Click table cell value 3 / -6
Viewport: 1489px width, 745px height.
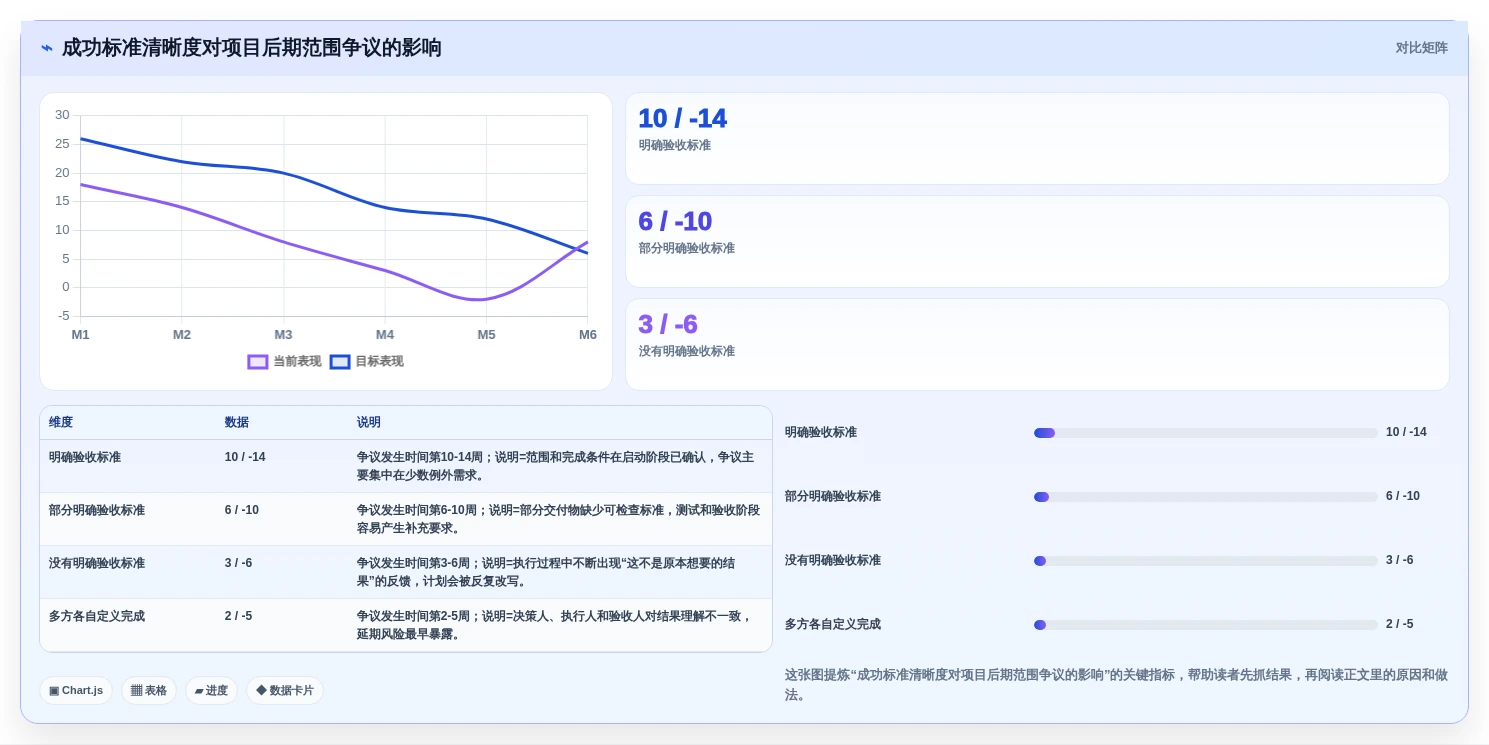tap(239, 563)
